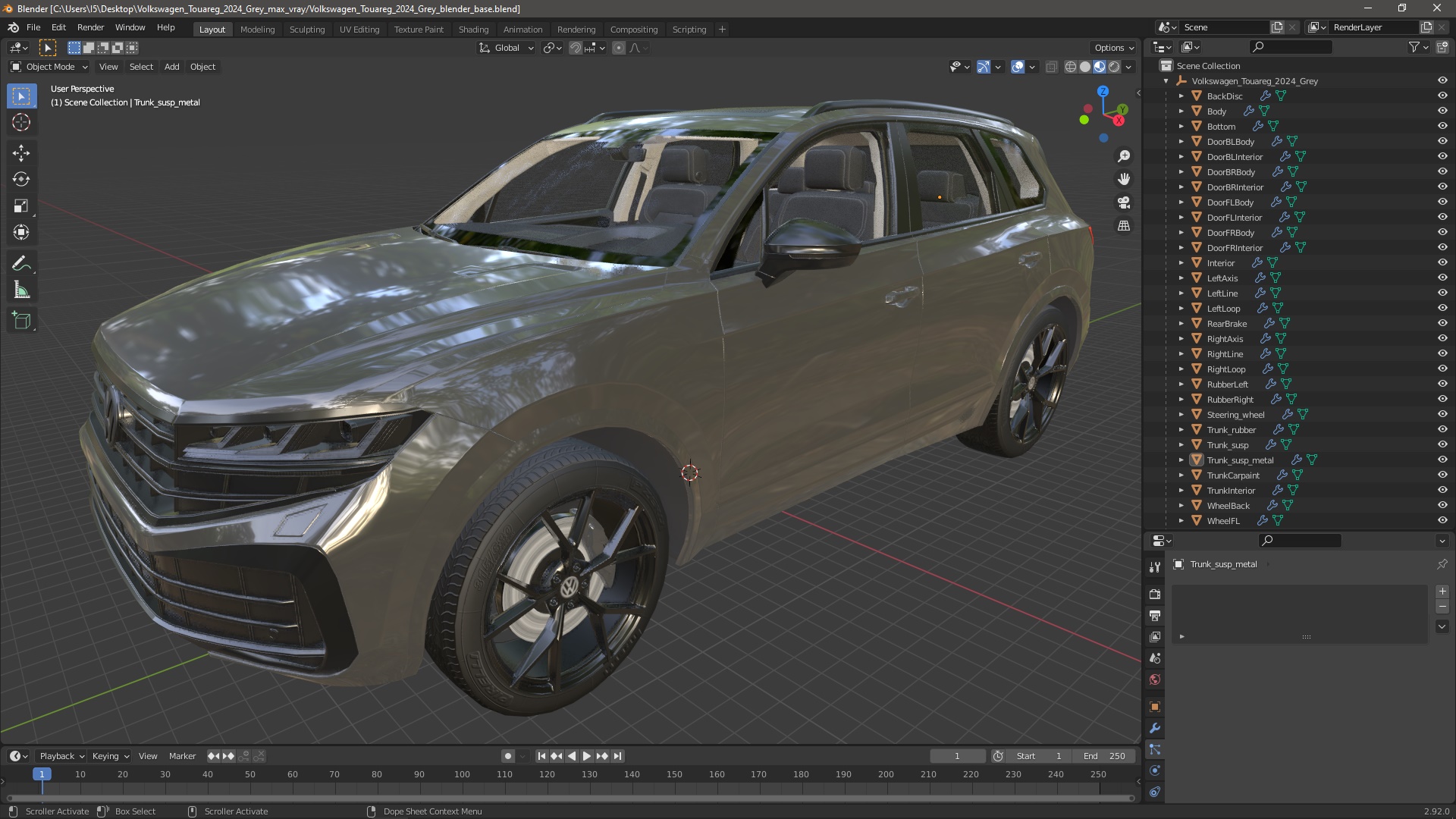Open the Render menu

[x=90, y=27]
